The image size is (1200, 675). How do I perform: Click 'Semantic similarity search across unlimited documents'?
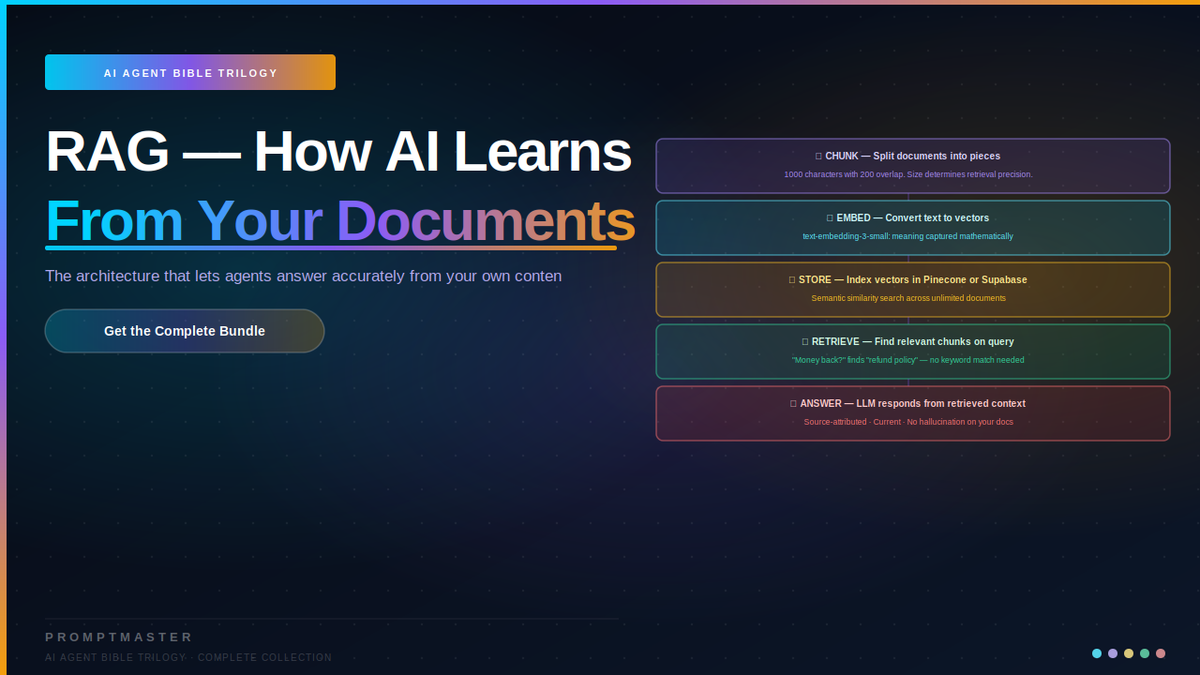[908, 299]
